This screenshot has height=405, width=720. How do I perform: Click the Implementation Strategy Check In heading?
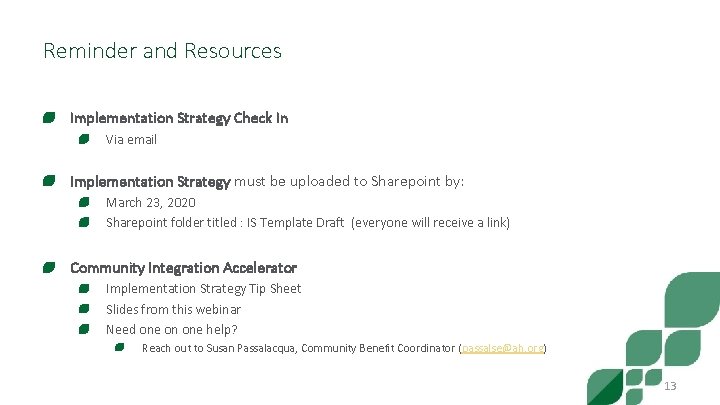point(179,118)
